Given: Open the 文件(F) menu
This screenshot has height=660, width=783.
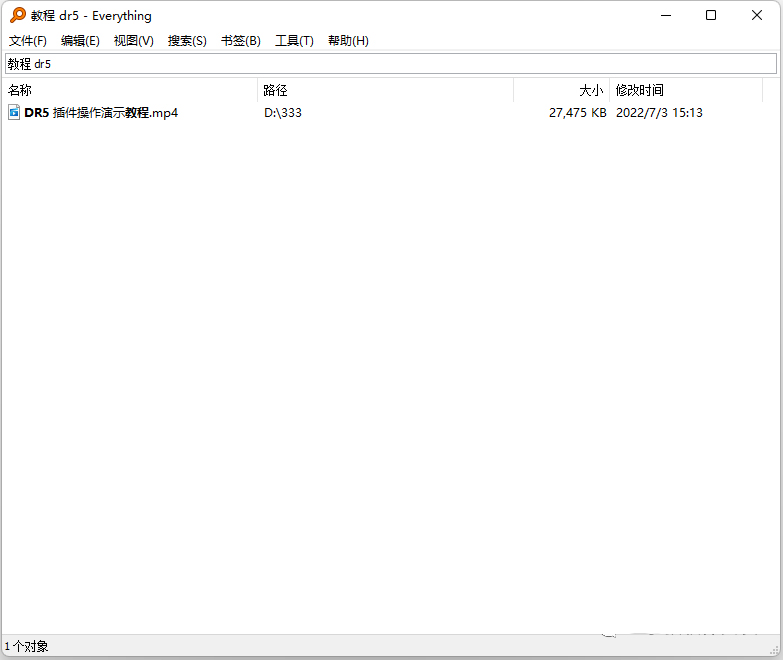Looking at the screenshot, I should click(28, 41).
